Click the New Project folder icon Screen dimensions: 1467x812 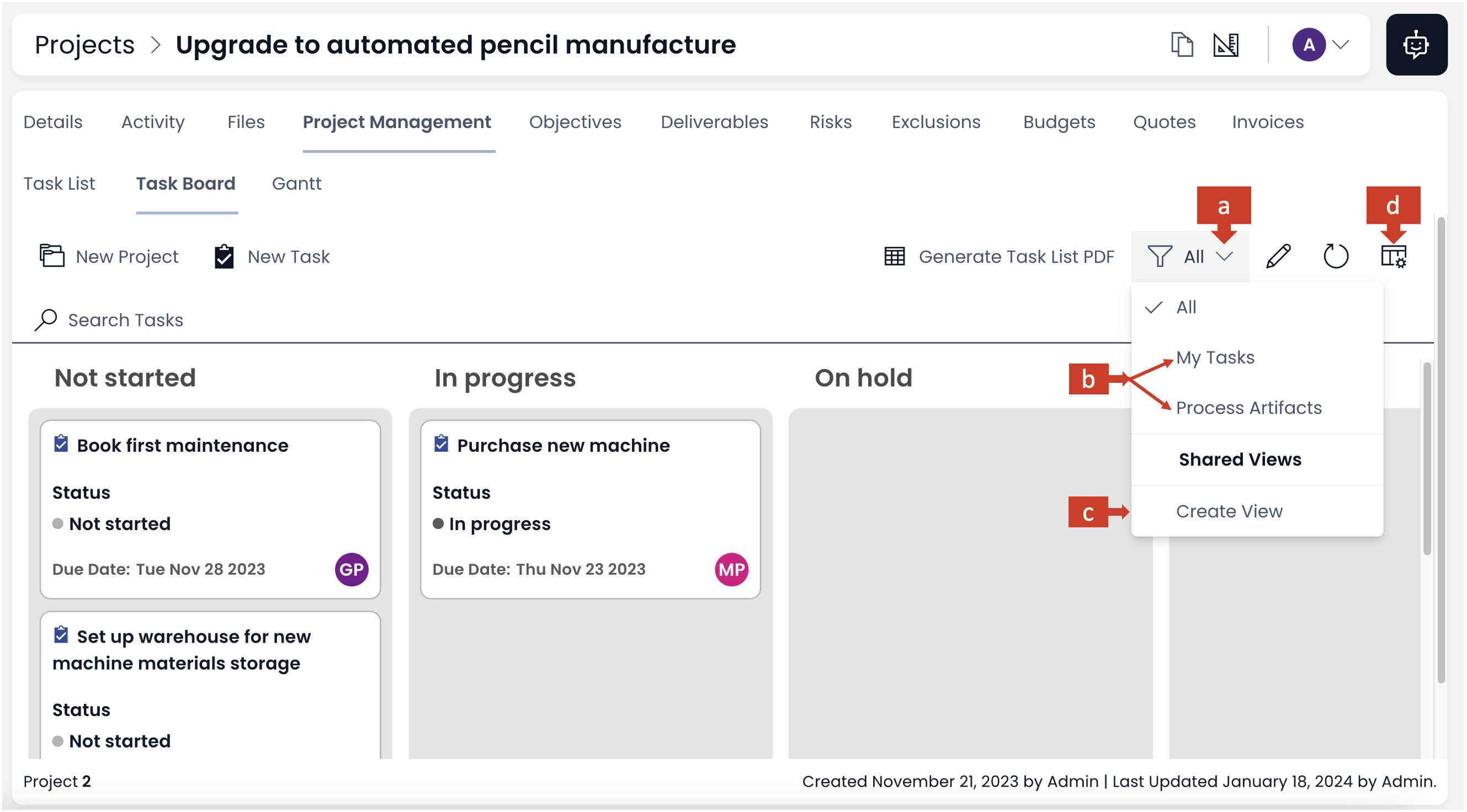pos(52,255)
